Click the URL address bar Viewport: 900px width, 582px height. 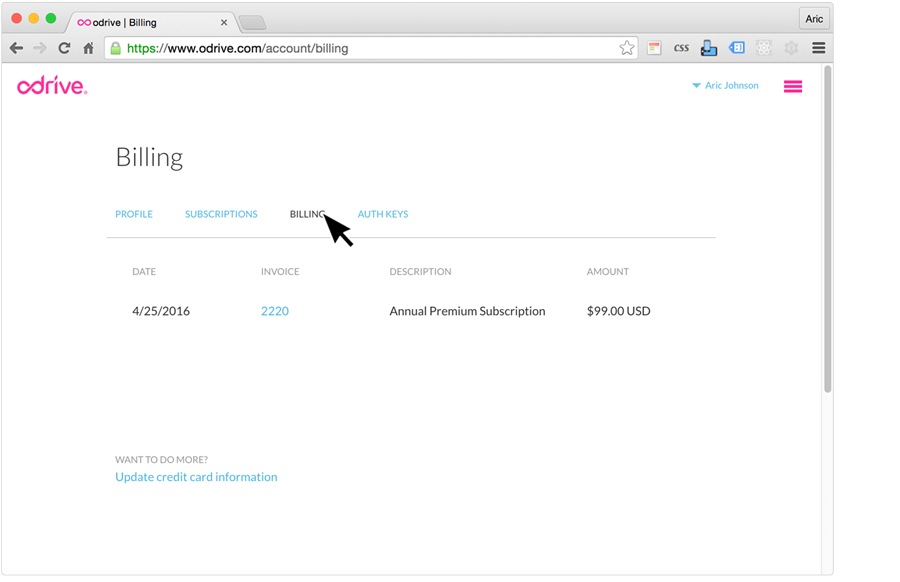[x=371, y=48]
